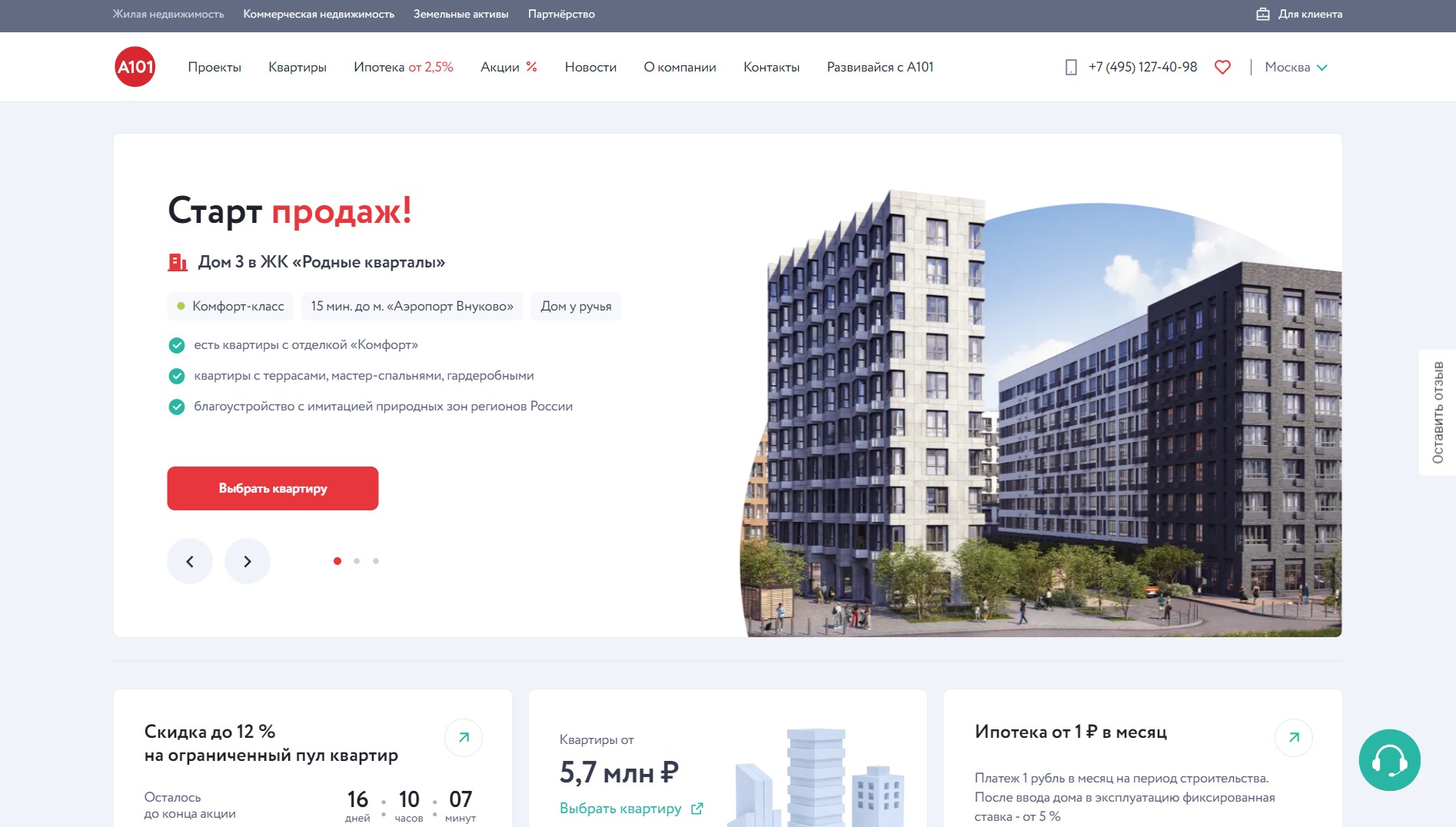This screenshot has height=827, width=1456.
Task: Open favorites via the heart icon
Action: click(1222, 67)
